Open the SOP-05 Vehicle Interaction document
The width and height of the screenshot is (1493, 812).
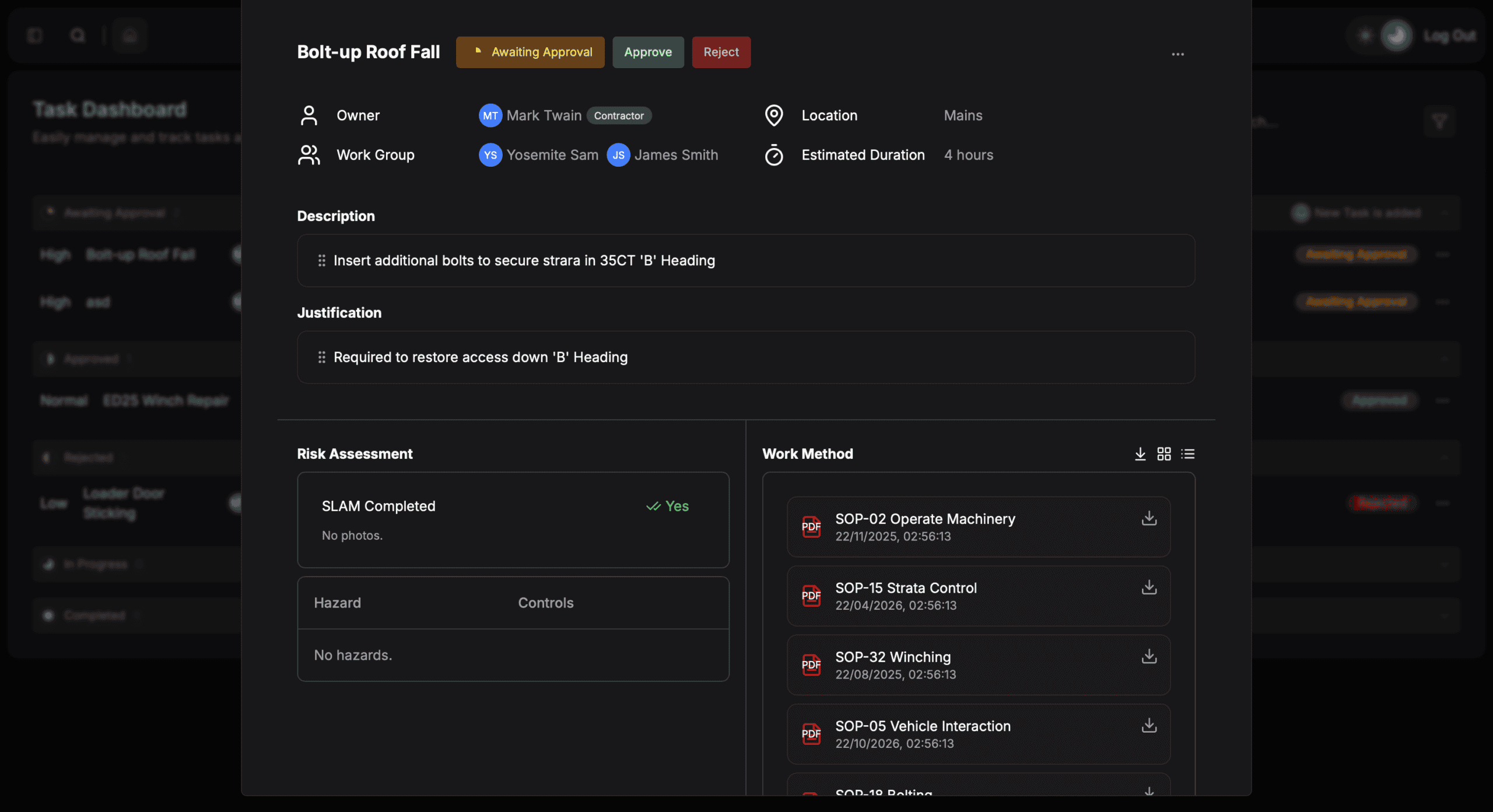pos(979,734)
